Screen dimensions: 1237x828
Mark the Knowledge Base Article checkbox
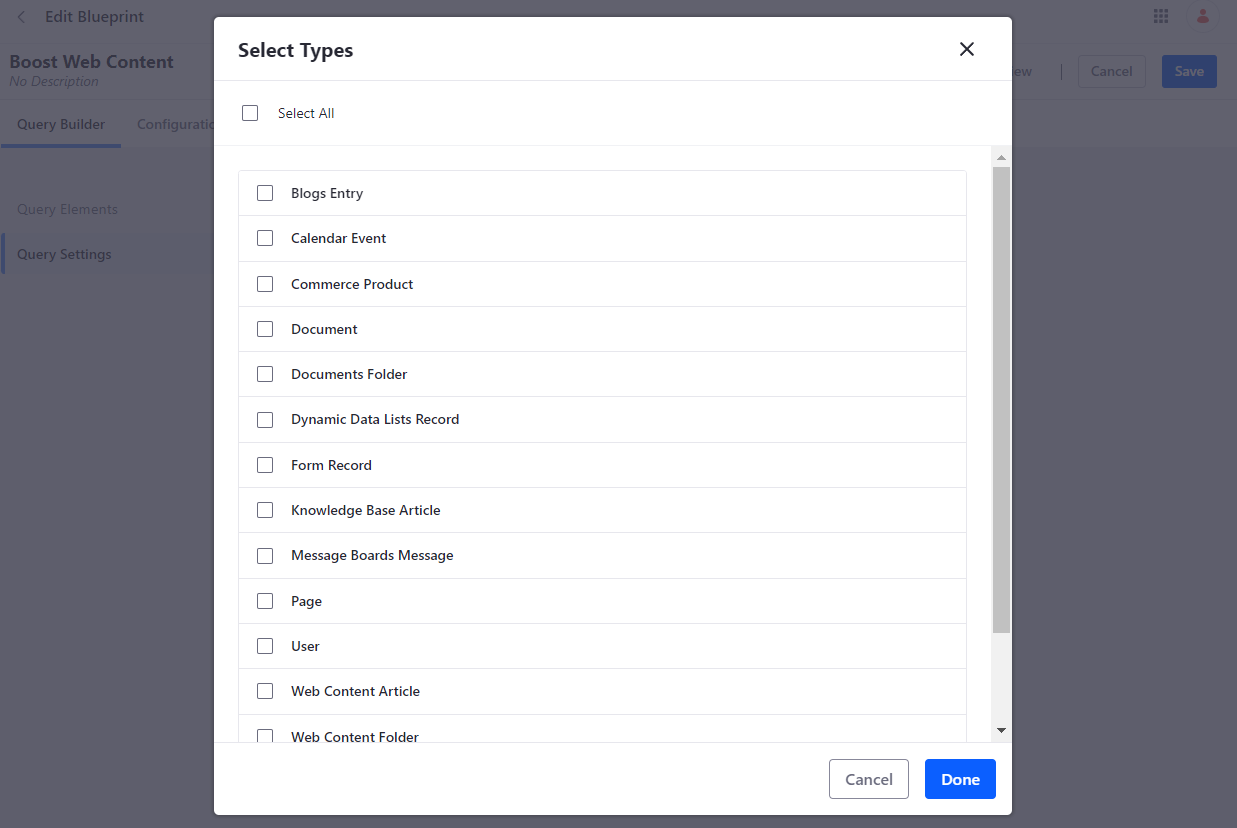click(x=265, y=510)
